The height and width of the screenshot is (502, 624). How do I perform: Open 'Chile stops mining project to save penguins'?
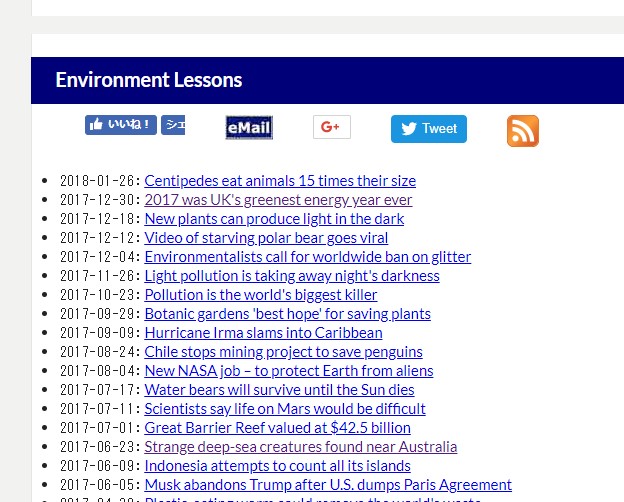(x=283, y=352)
